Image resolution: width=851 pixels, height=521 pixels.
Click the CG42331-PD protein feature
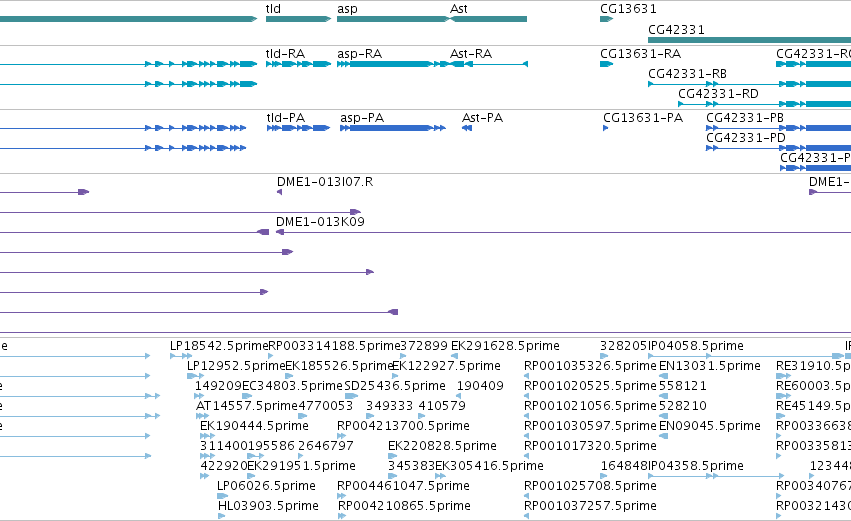point(778,148)
